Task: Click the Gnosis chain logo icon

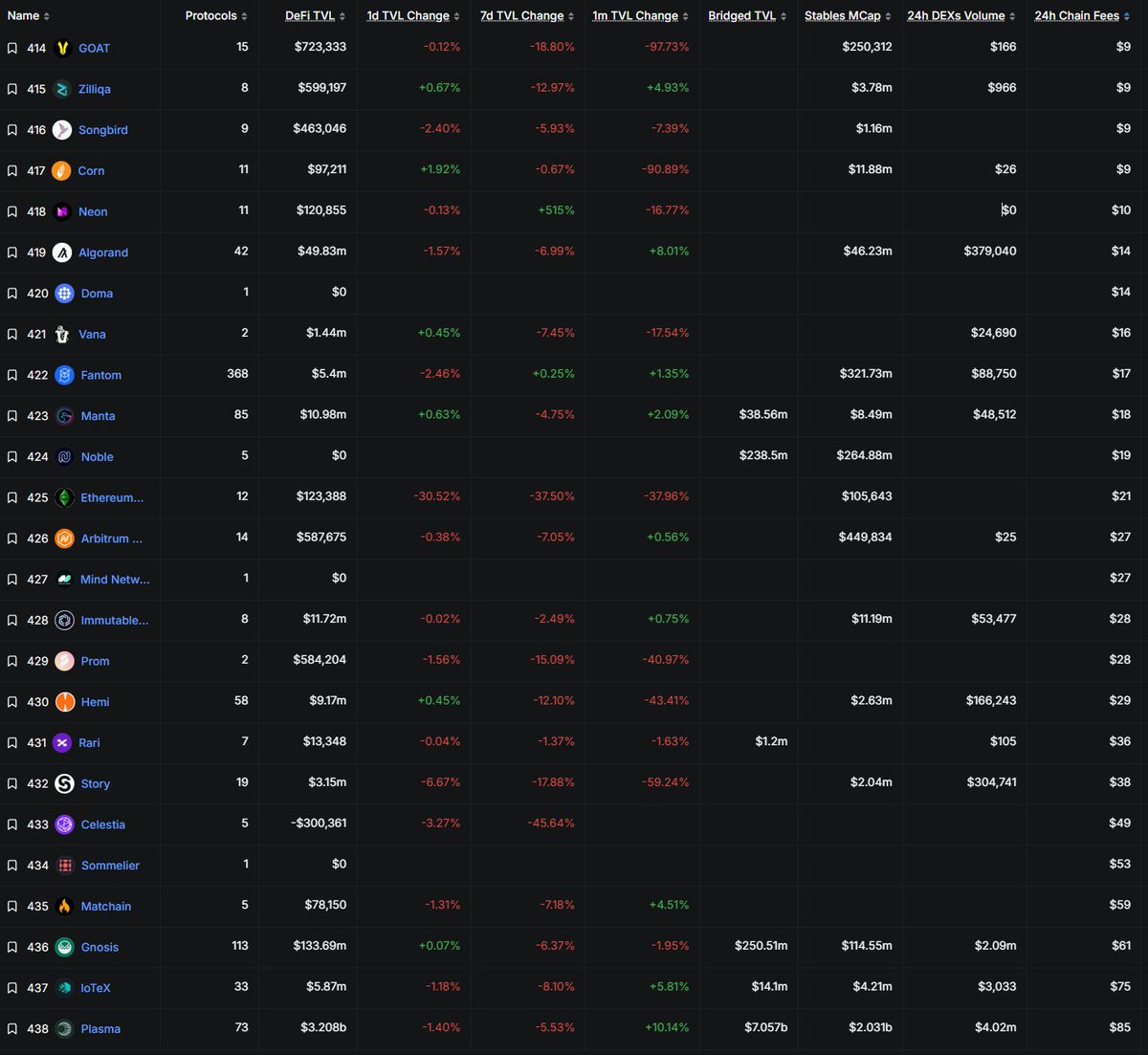Action: tap(64, 947)
